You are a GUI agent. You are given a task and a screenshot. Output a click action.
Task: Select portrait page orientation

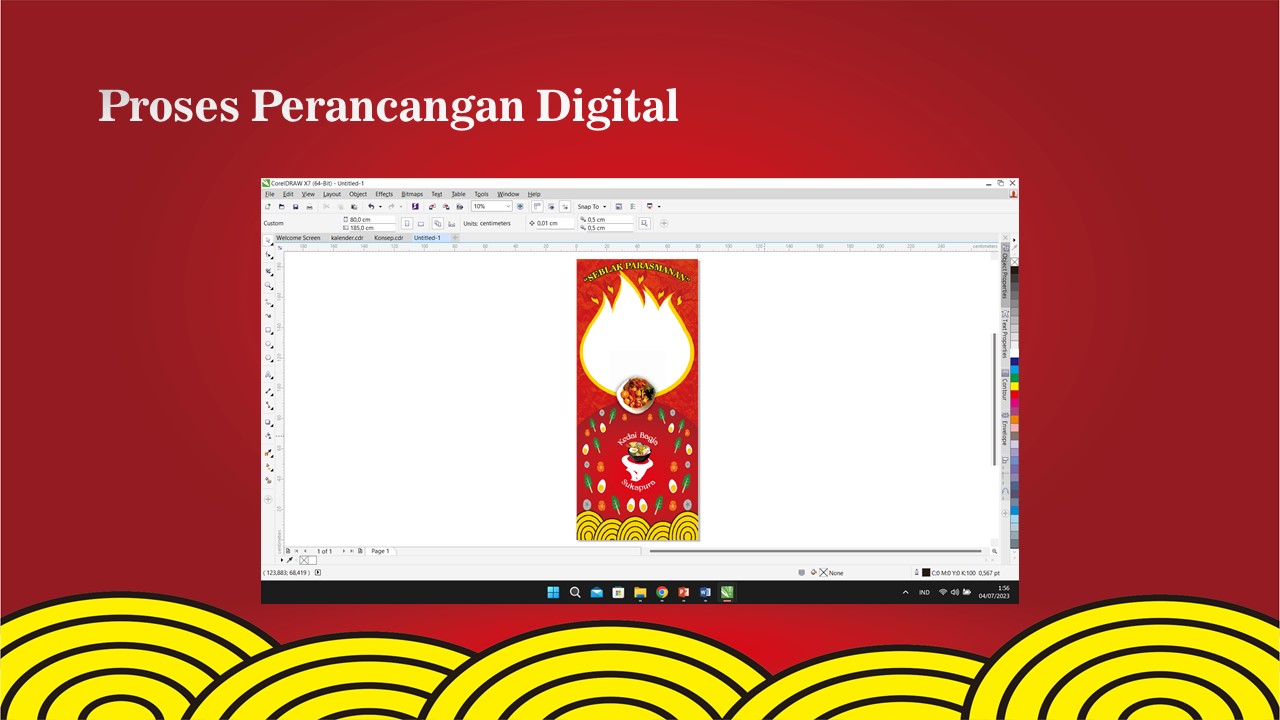(407, 223)
